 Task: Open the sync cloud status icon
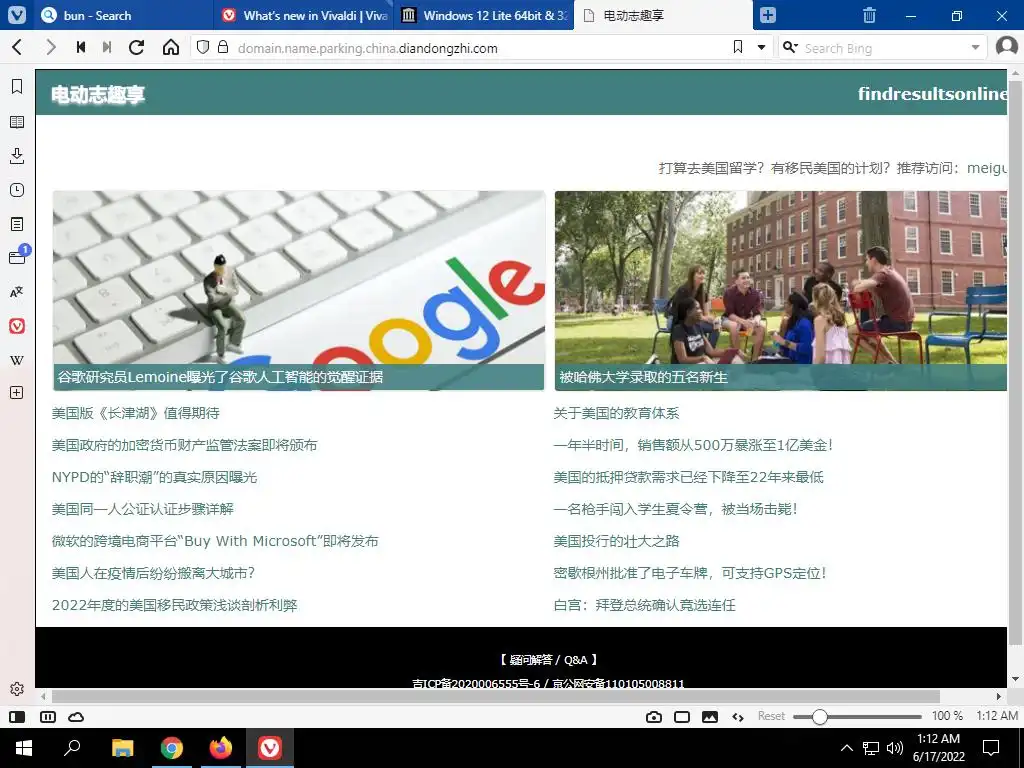[x=76, y=717]
